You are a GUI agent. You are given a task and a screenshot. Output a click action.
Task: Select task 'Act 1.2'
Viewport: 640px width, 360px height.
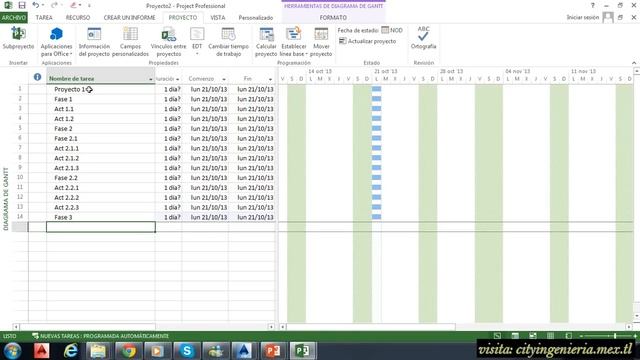(x=64, y=119)
